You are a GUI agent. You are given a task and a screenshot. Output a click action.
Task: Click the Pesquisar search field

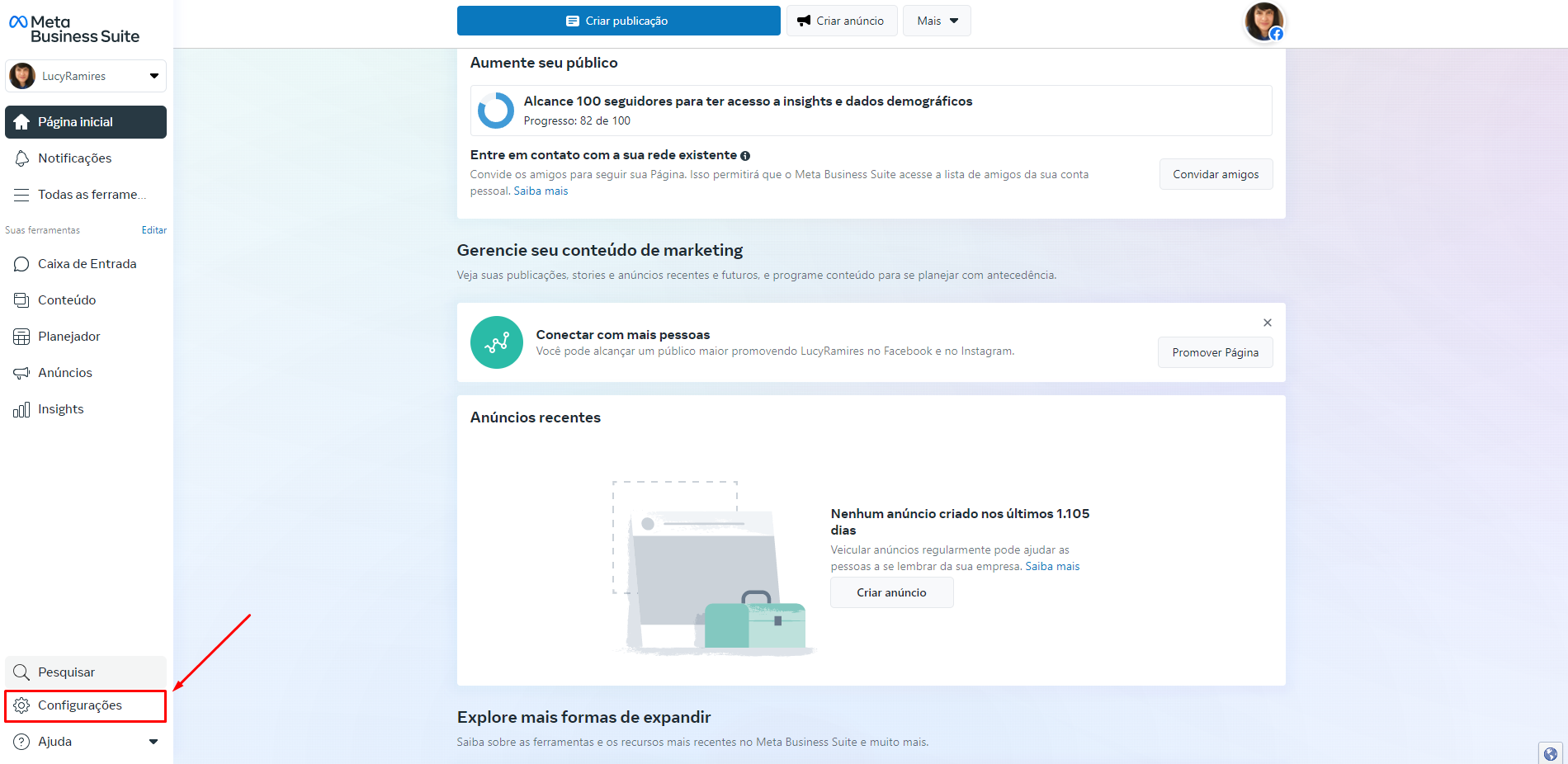(86, 672)
